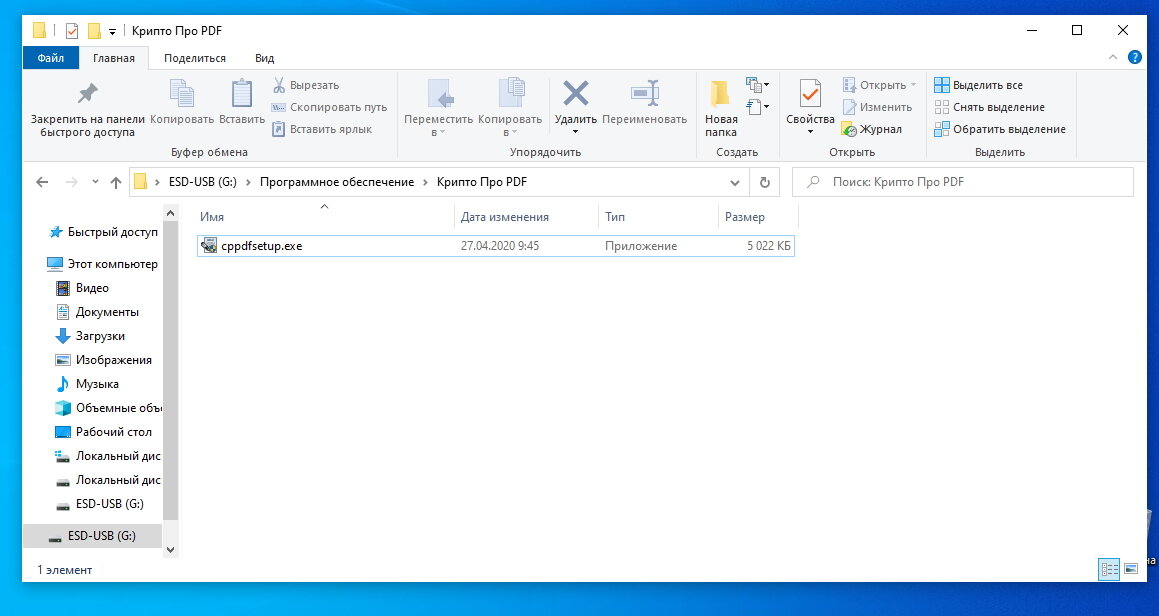Viewport: 1159px width, 616px height.
Task: Click sidebar scrollbar up arrow
Action: tap(171, 214)
